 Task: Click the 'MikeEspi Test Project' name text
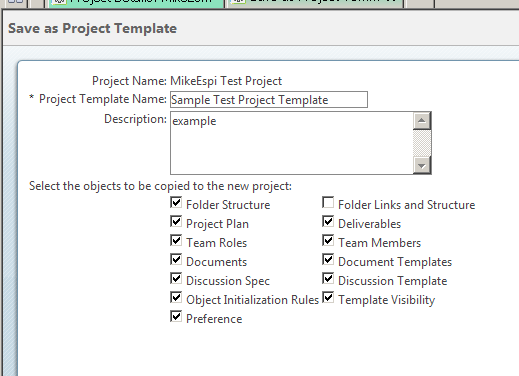pos(226,81)
